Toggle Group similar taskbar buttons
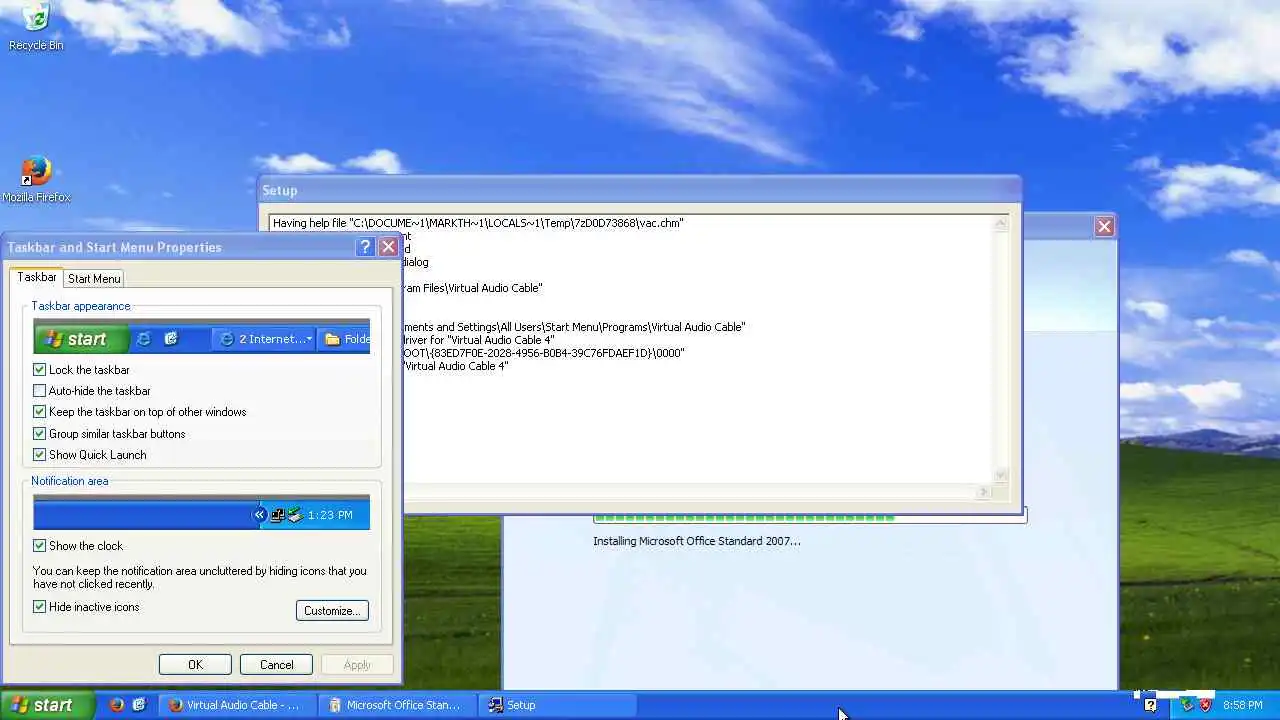The height and width of the screenshot is (720, 1280). tap(40, 434)
